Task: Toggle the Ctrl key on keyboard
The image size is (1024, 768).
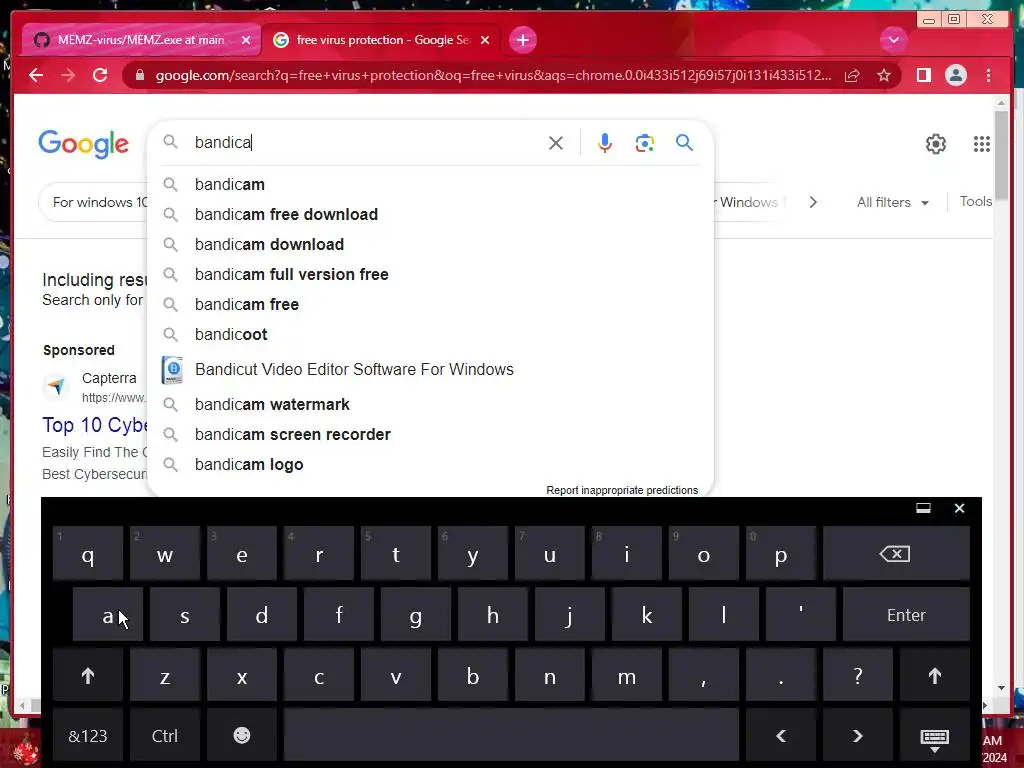Action: coord(165,735)
